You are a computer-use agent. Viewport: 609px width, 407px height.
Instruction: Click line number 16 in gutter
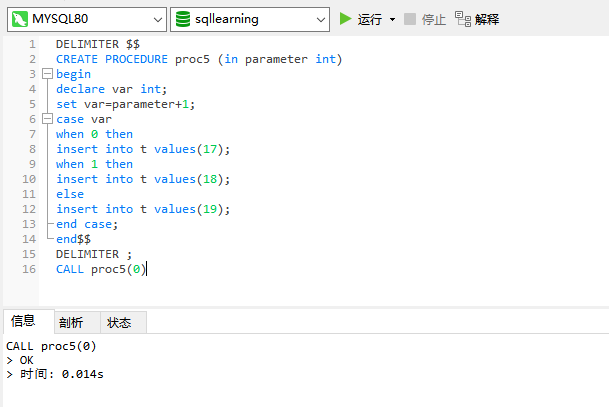tap(29, 269)
